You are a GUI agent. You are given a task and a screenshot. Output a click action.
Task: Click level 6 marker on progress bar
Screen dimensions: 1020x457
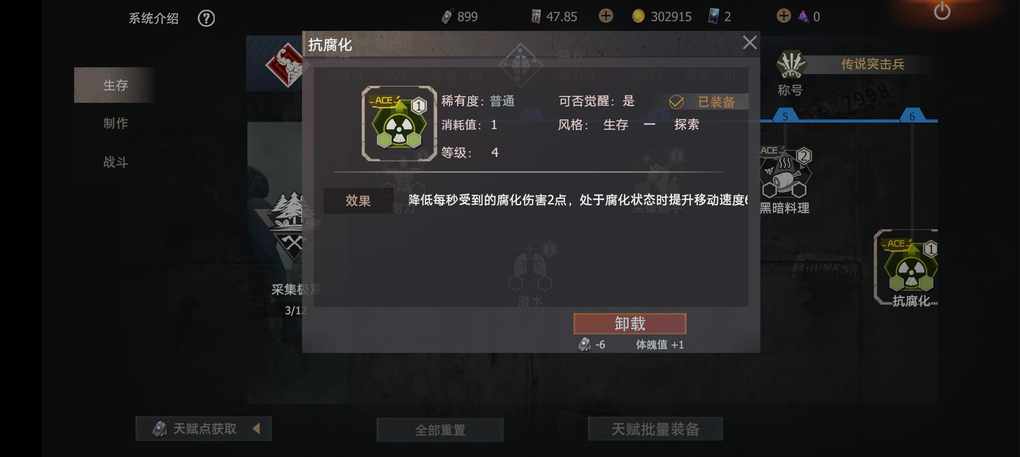[x=912, y=116]
